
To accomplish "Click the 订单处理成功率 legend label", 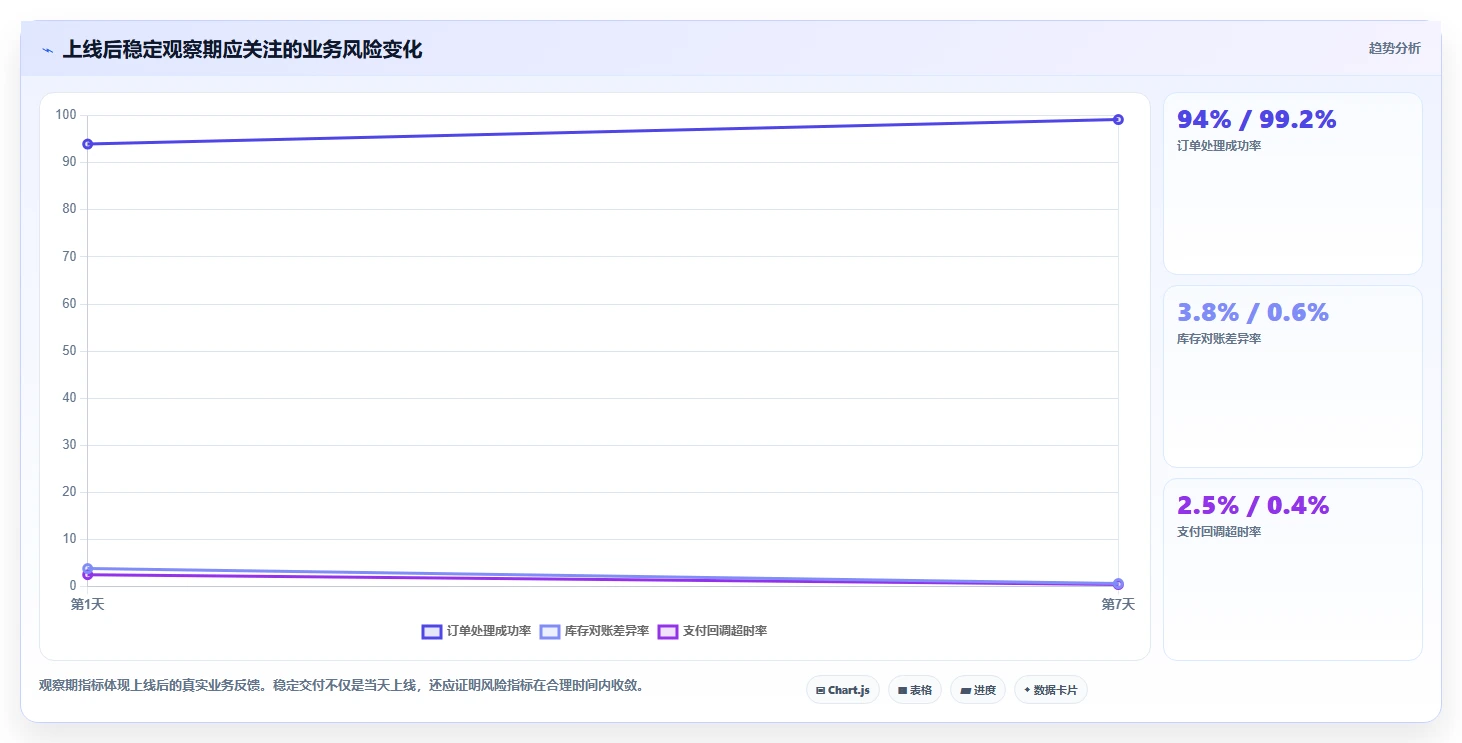I will pos(489,631).
